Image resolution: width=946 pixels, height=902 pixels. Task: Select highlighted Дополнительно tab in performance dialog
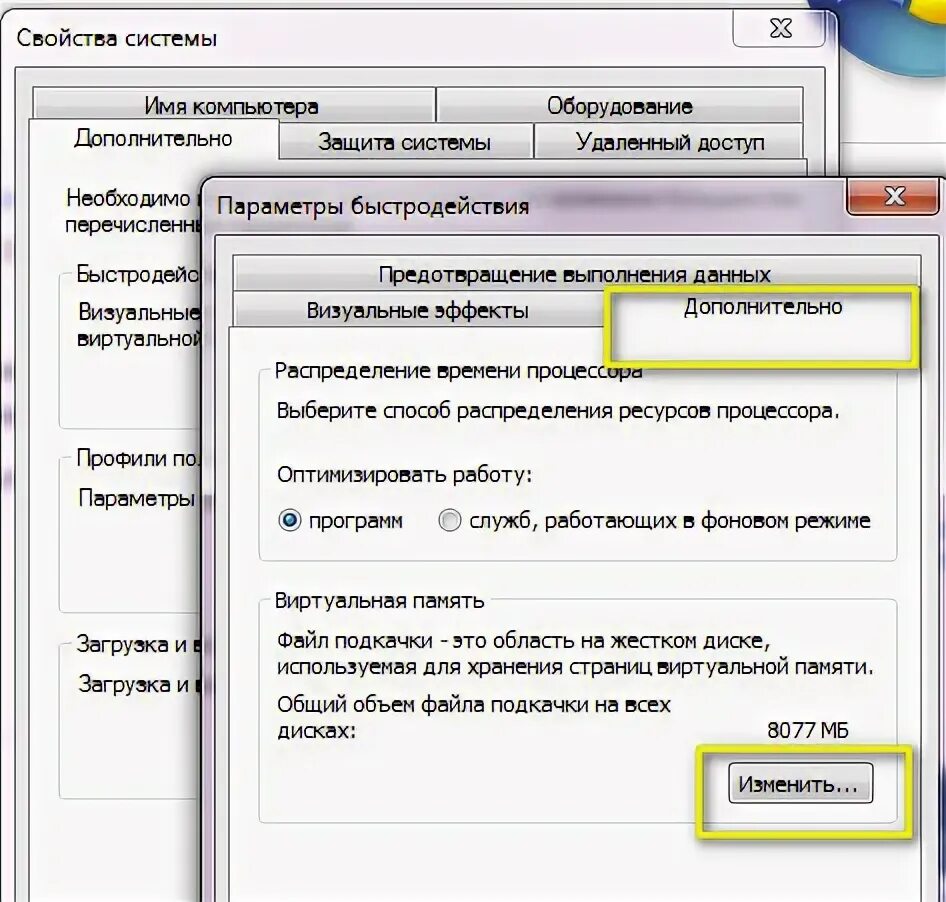coord(763,308)
